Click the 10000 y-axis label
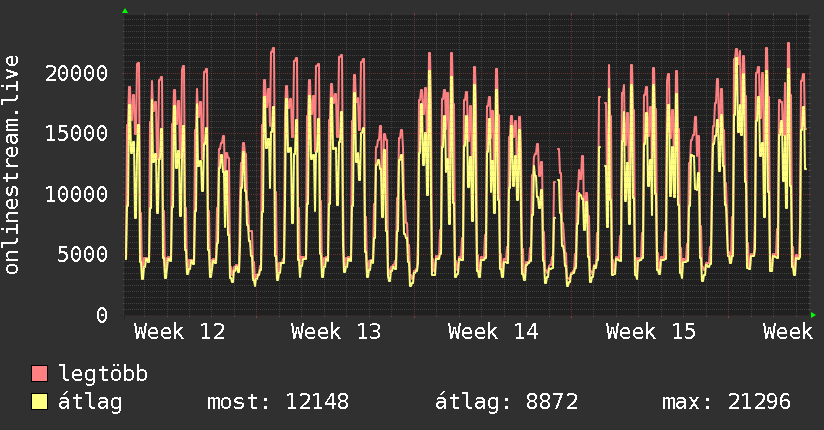This screenshot has height=430, width=824. pos(77,194)
